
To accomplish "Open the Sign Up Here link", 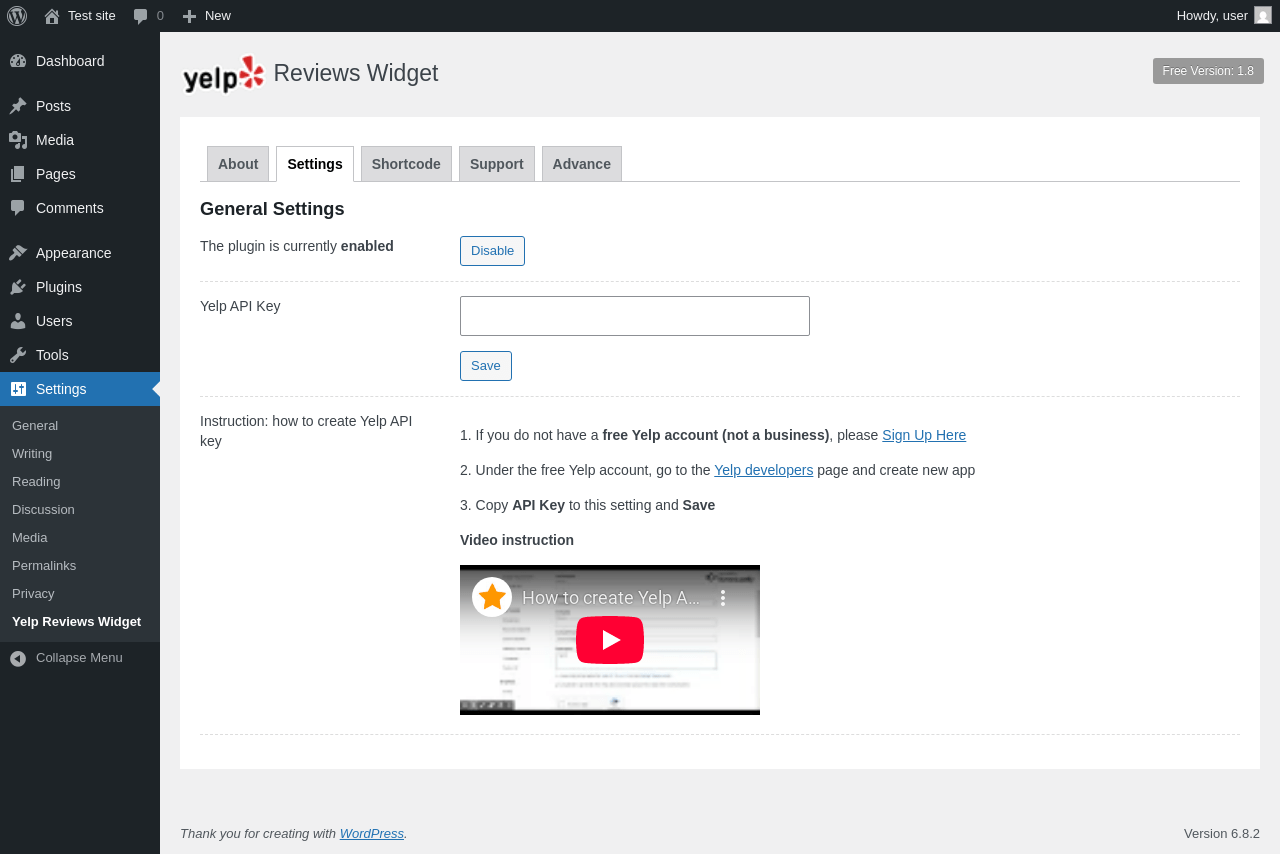I will (924, 435).
